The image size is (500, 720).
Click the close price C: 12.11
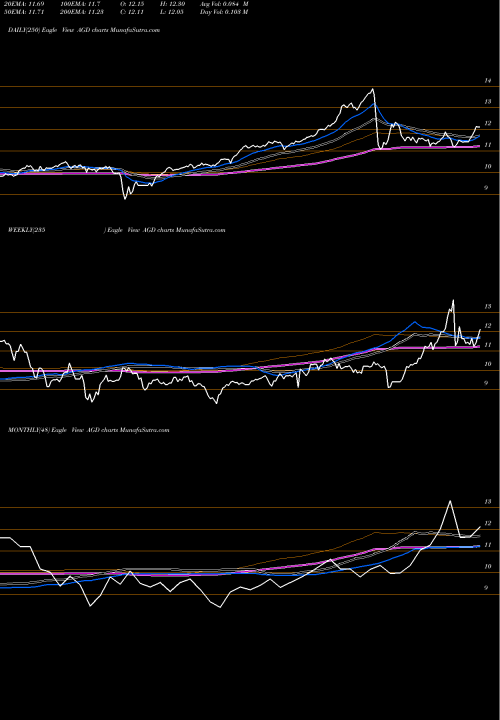[x=133, y=12]
